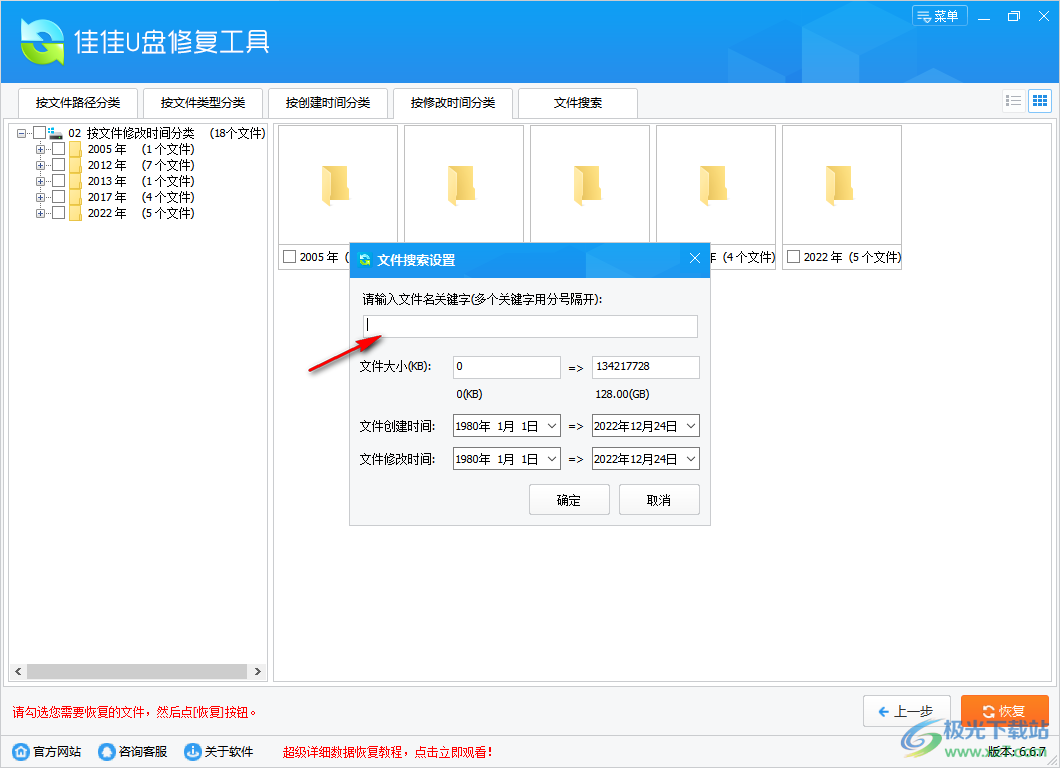Open 文件创建时间 end date dropdown
Screen dimensions: 1060x768
coord(691,426)
